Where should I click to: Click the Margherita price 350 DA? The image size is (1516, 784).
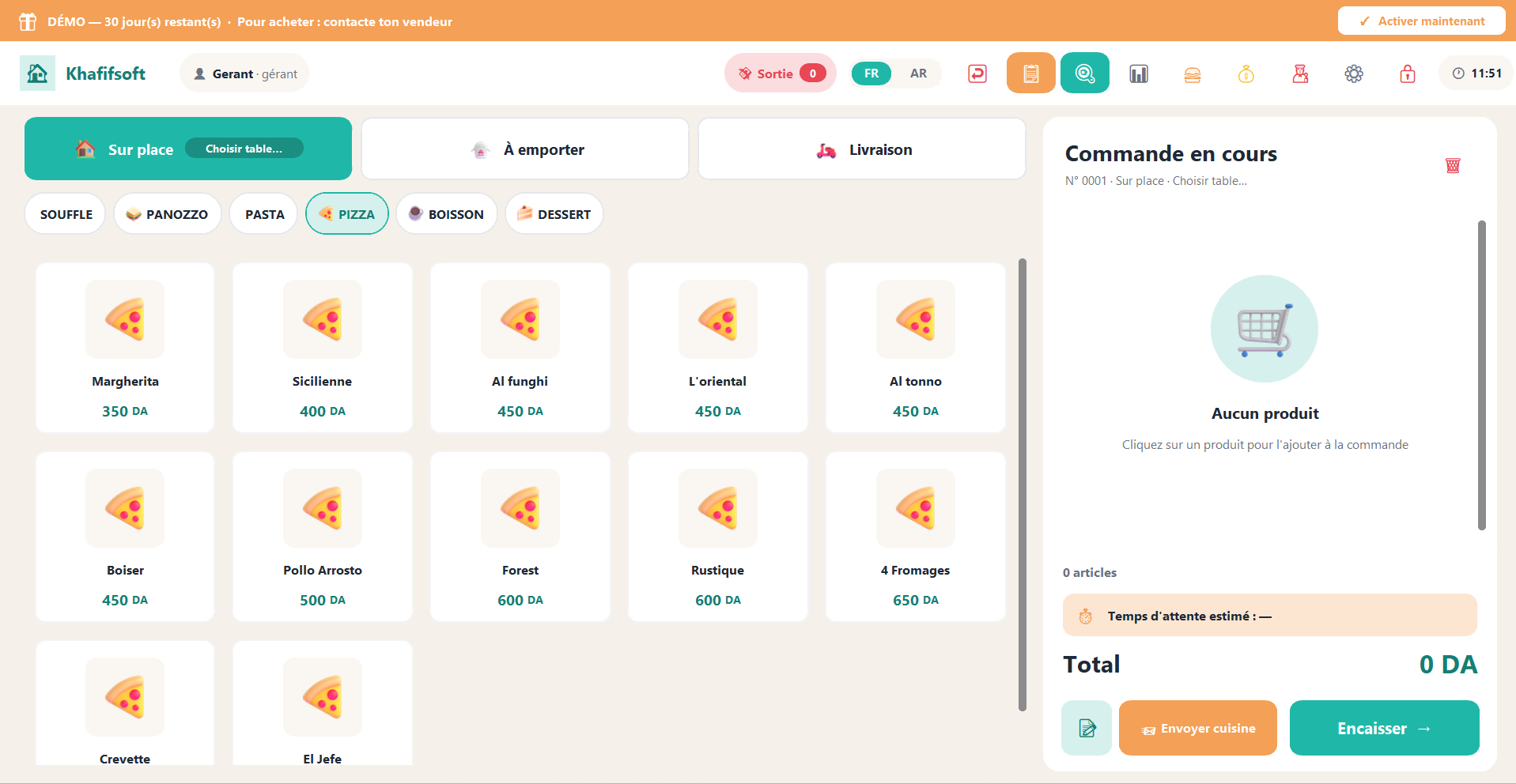coord(125,411)
